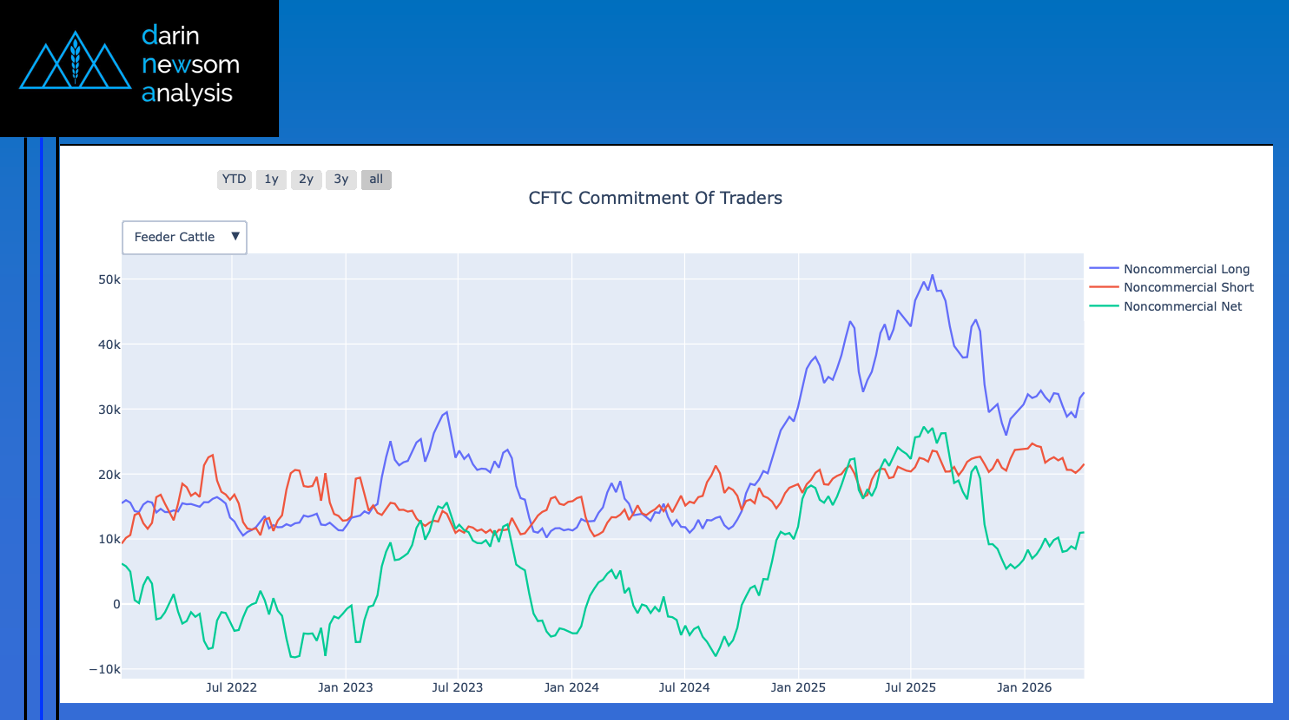Viewport: 1289px width, 720px height.
Task: Click the −10k y-axis label
Action: [104, 669]
